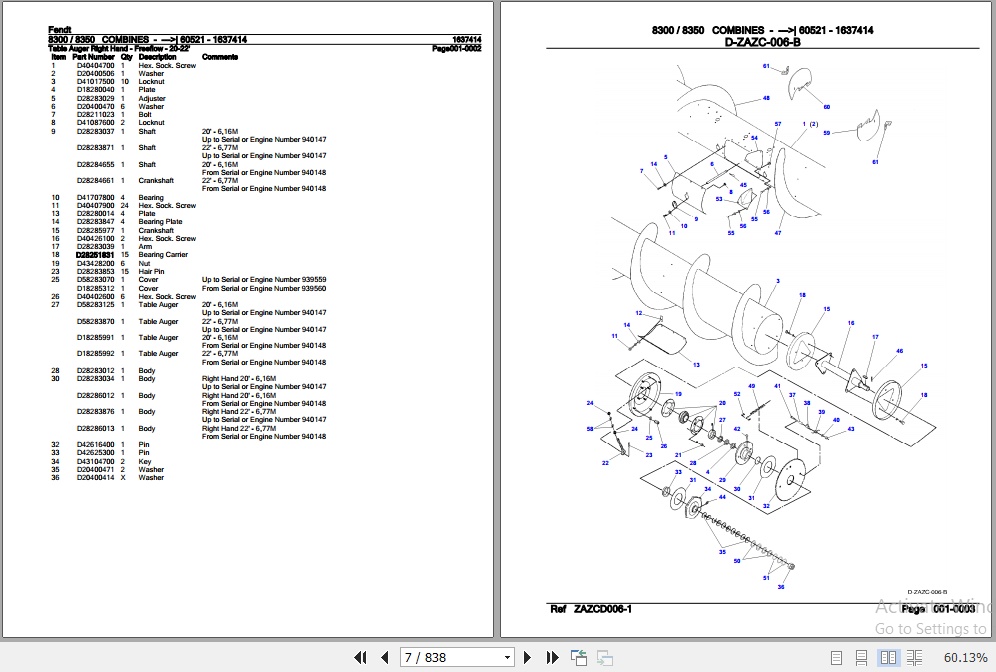This screenshot has width=996, height=672.
Task: Click the Locknut part number D41017500
Action: pyautogui.click(x=95, y=81)
